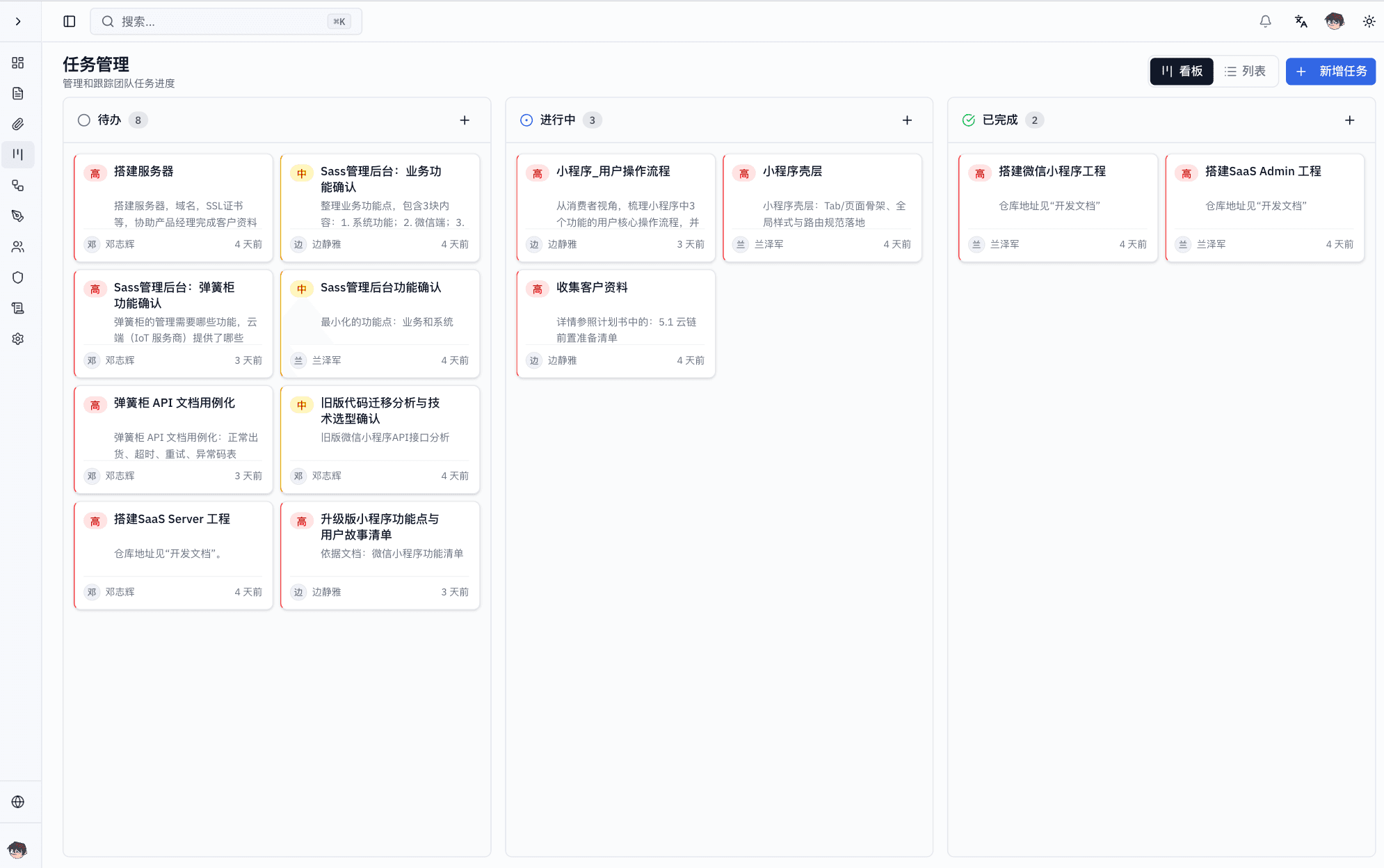
Task: Open the attachments paperclip sidebar icon
Action: [18, 124]
